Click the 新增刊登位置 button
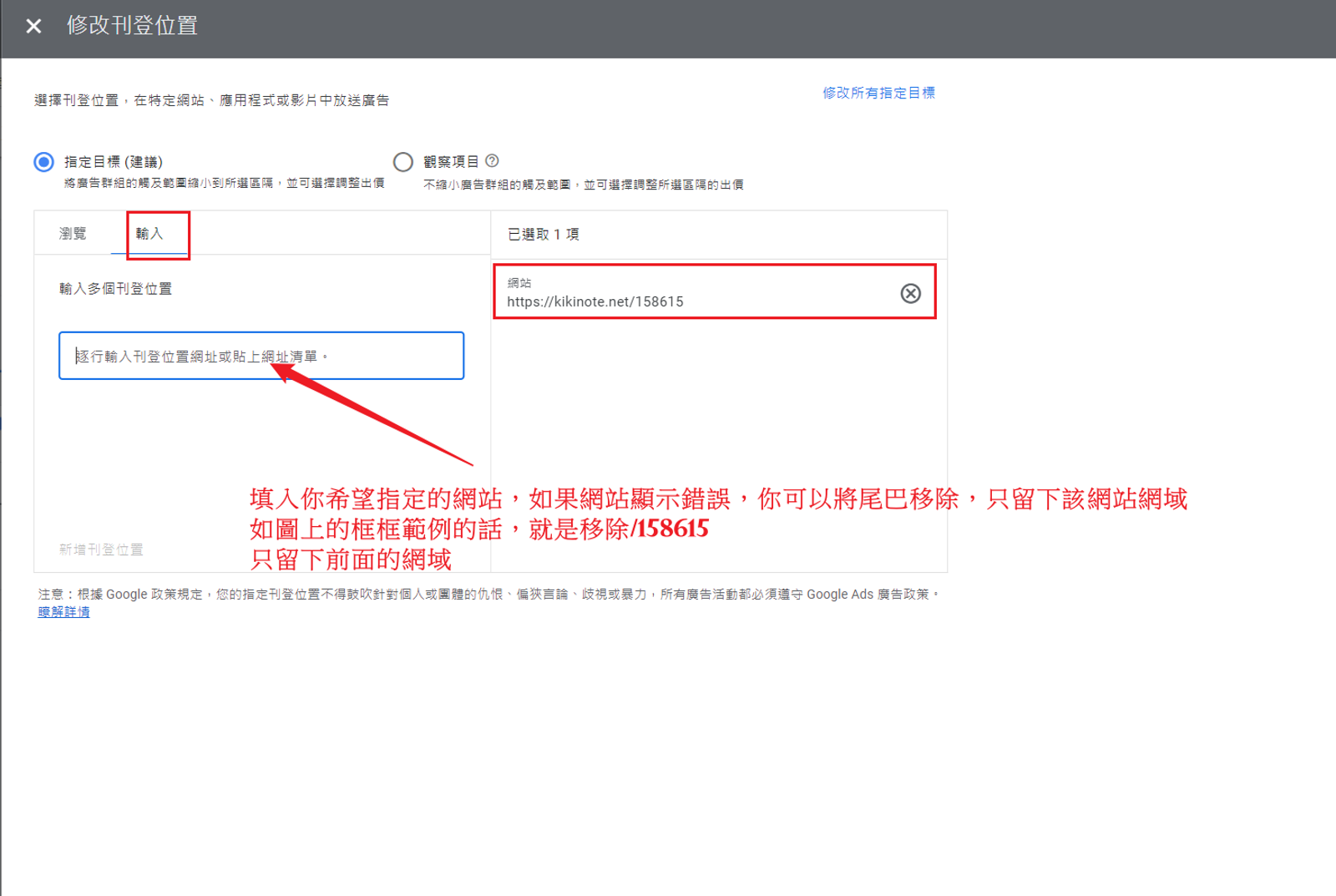This screenshot has height=896, width=1336. [x=101, y=549]
